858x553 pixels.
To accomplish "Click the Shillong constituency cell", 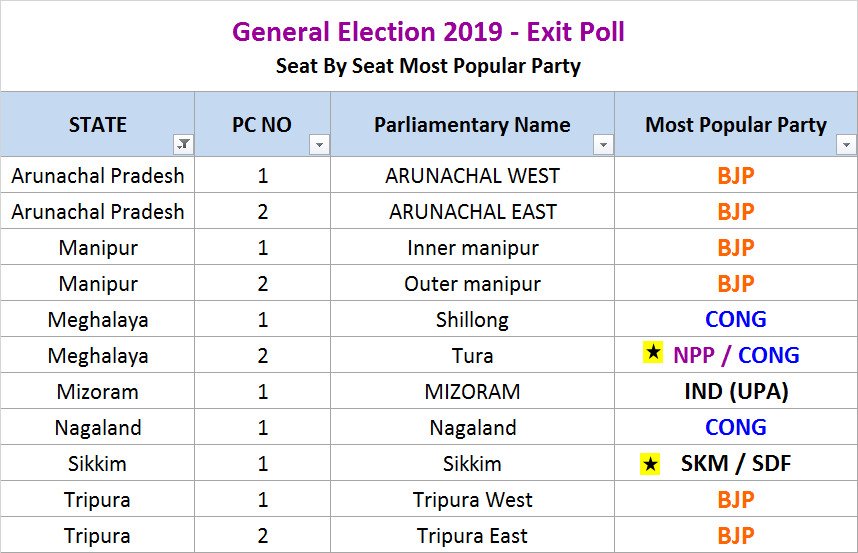I will (x=472, y=320).
